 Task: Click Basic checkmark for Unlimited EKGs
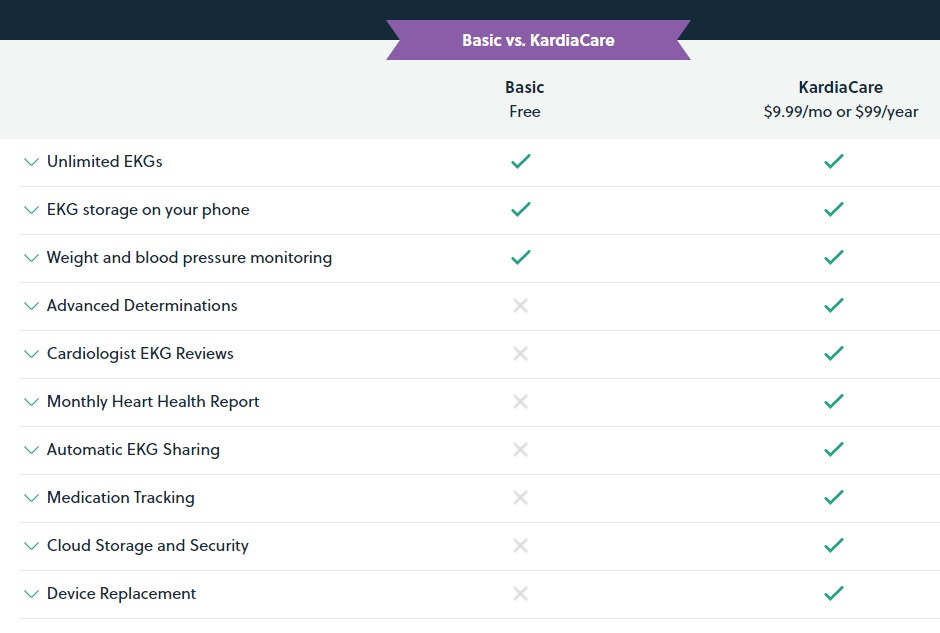click(520, 161)
